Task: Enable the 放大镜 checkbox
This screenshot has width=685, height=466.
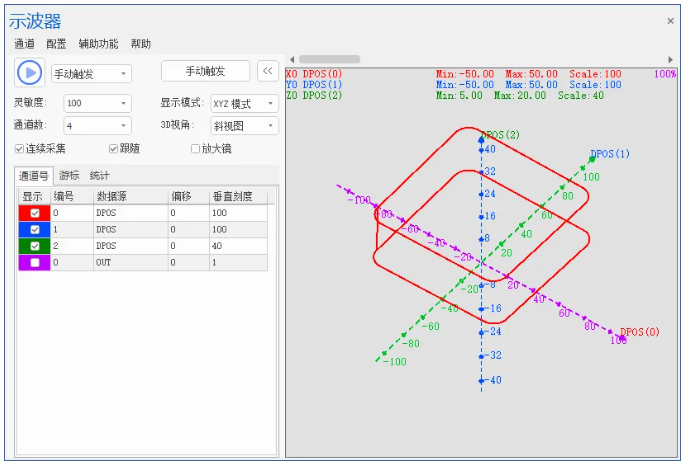Action: tap(195, 149)
